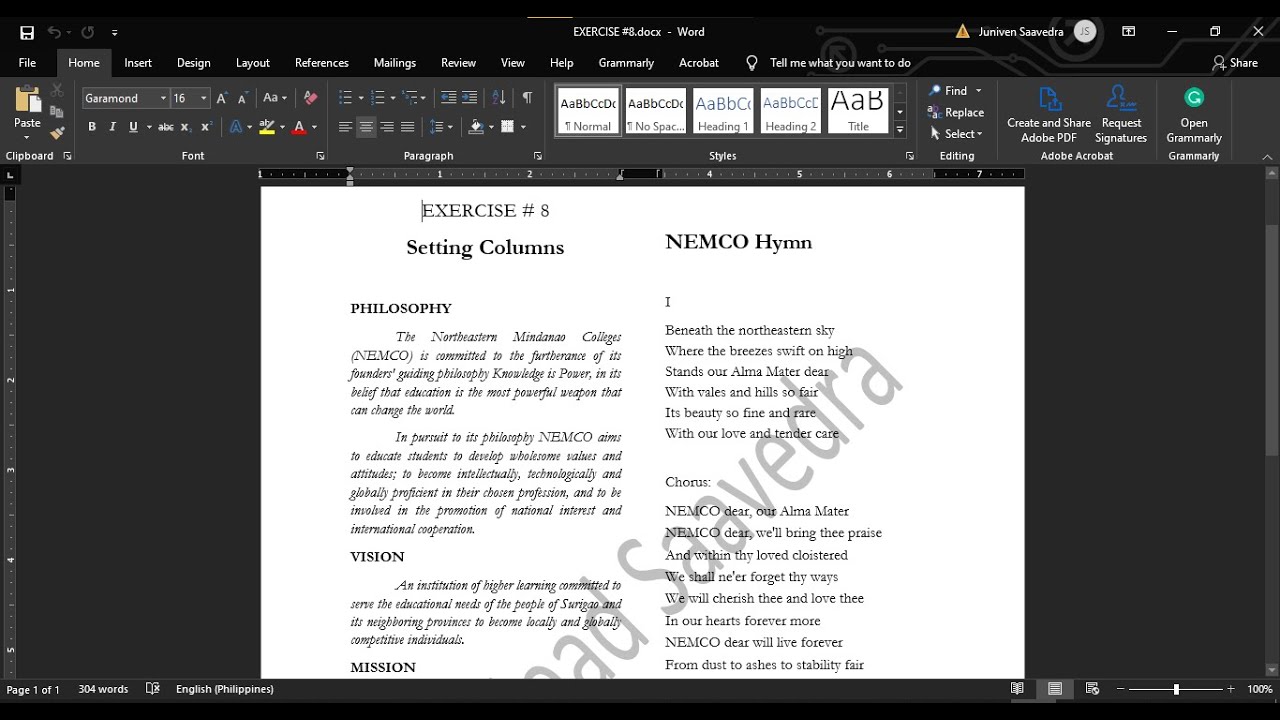Click the spelling proofing icon in status bar
The height and width of the screenshot is (720, 1280).
click(x=152, y=689)
